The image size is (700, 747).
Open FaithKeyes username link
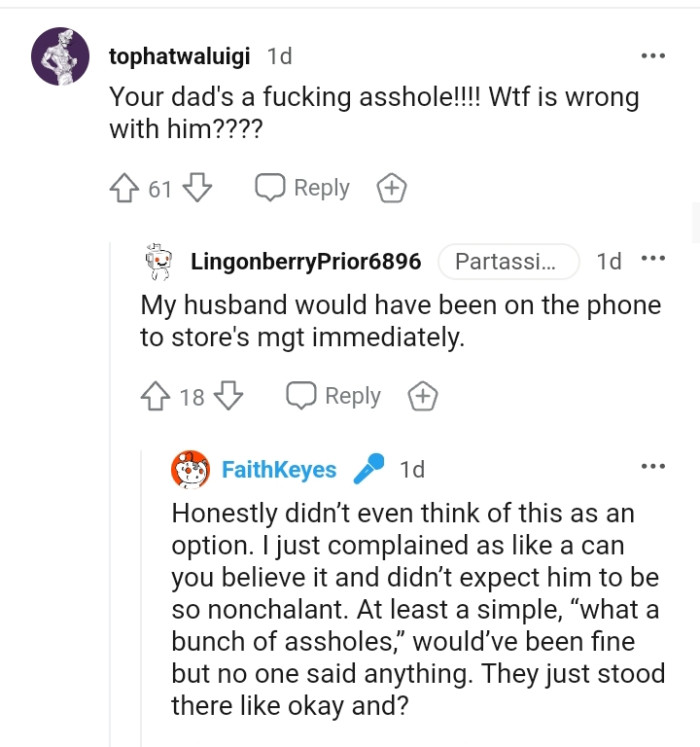point(278,469)
